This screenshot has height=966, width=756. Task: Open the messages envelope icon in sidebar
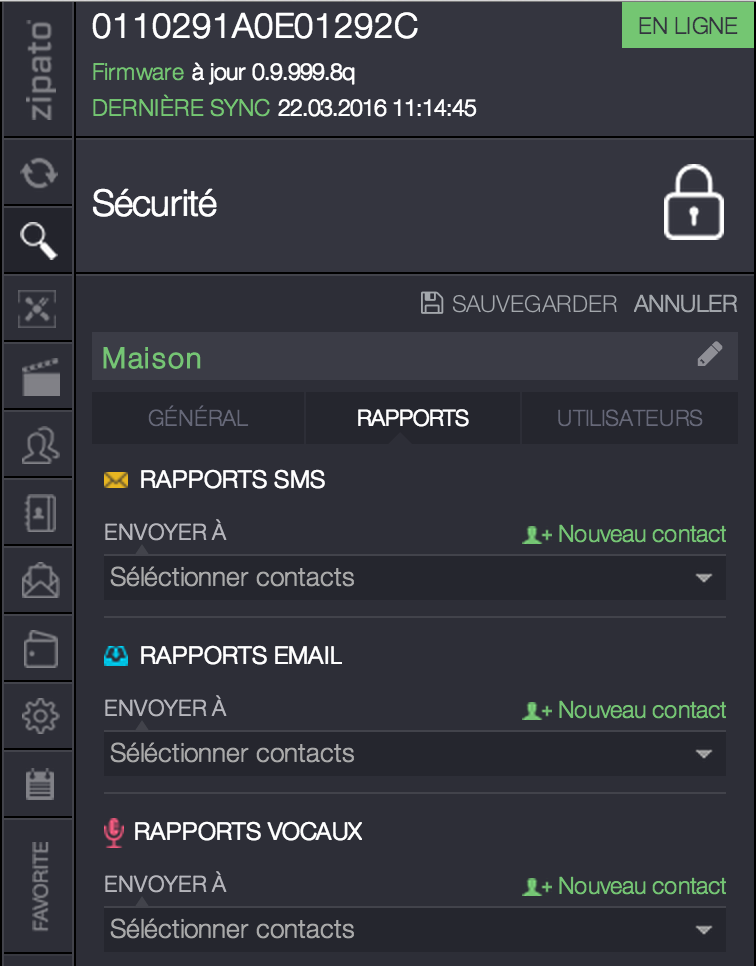(x=37, y=580)
